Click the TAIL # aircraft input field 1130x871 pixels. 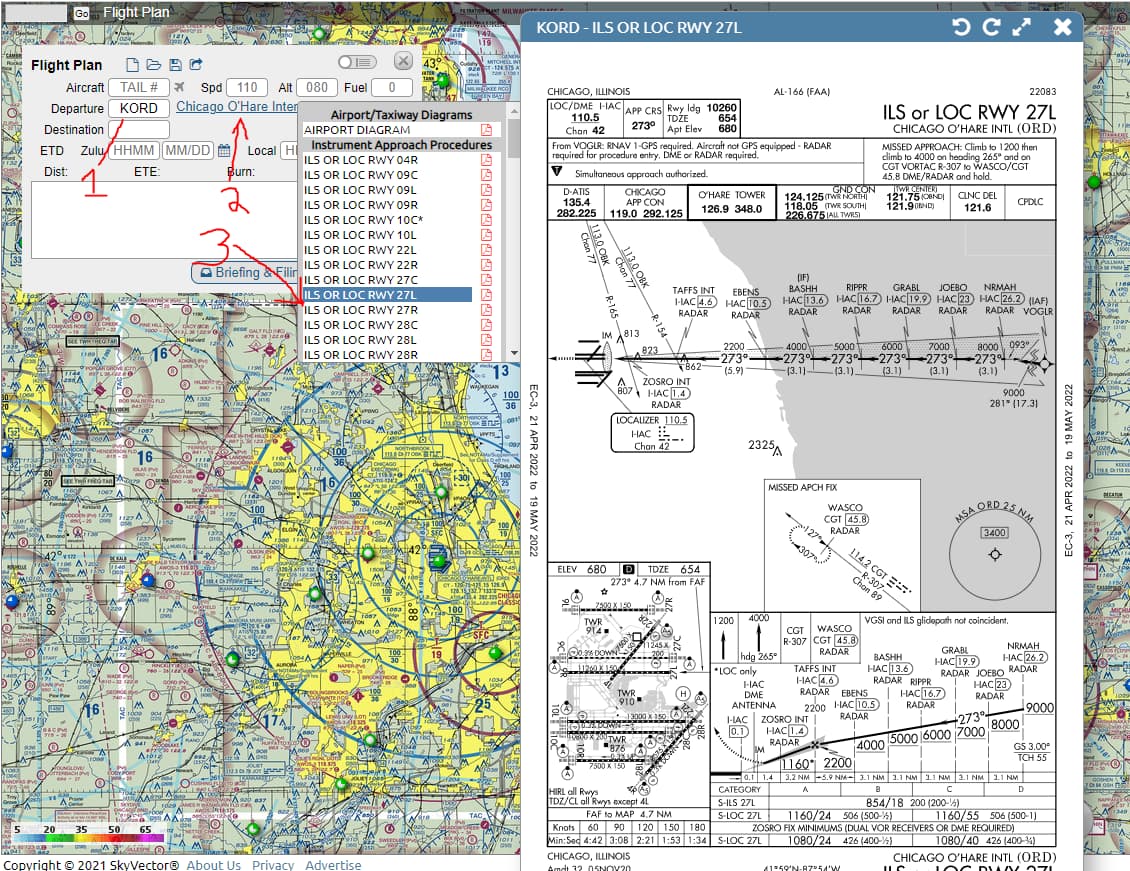click(x=139, y=87)
